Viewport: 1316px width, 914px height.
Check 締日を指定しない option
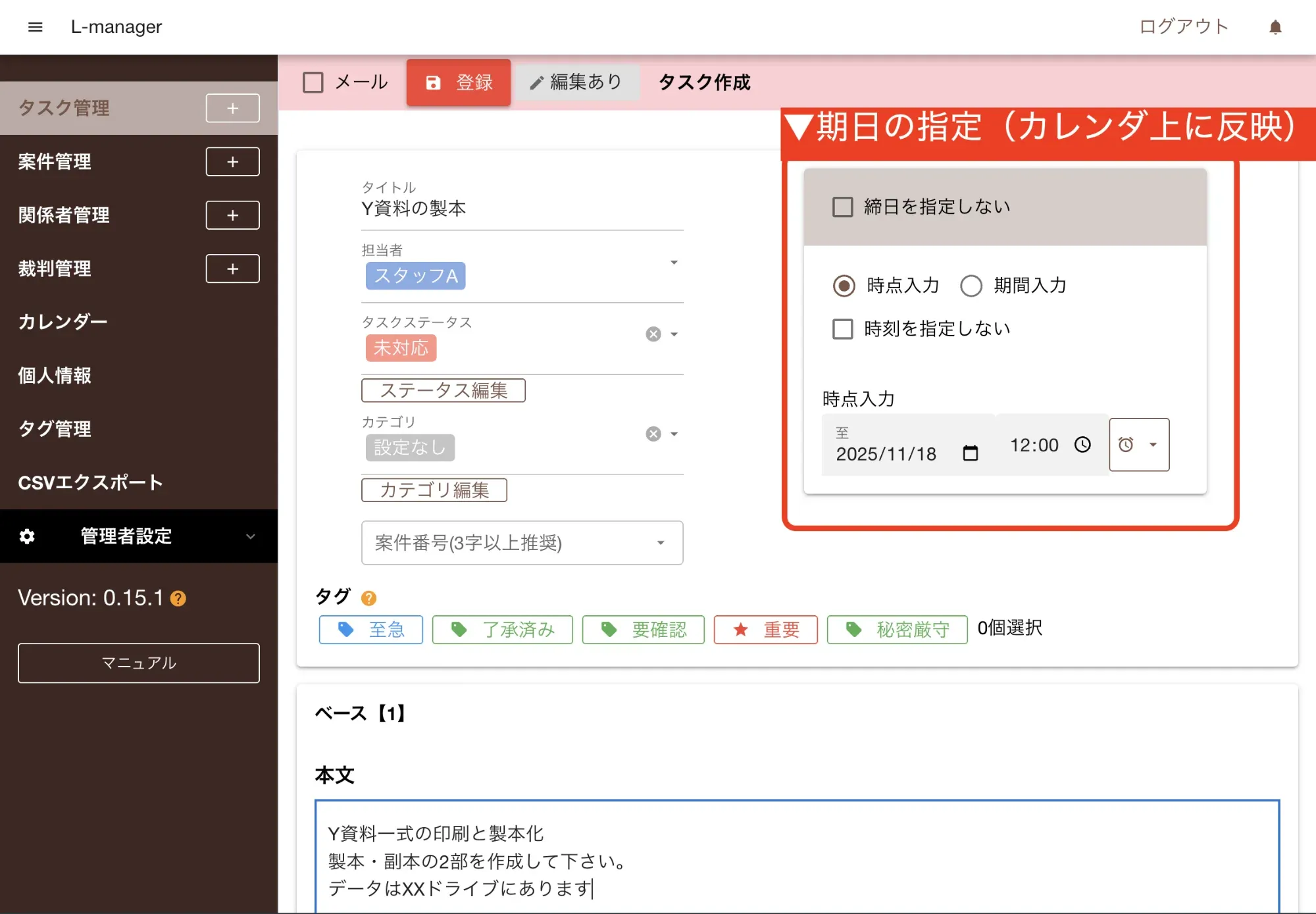click(842, 207)
